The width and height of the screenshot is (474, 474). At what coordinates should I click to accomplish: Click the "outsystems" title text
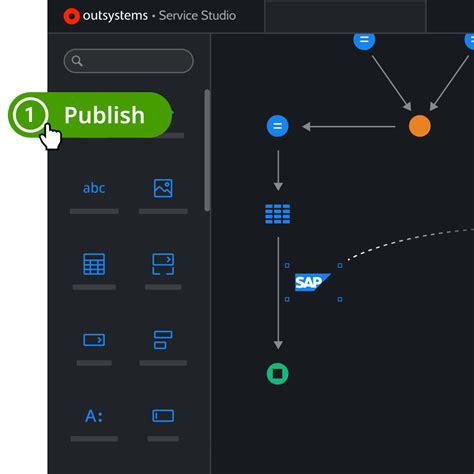(115, 16)
